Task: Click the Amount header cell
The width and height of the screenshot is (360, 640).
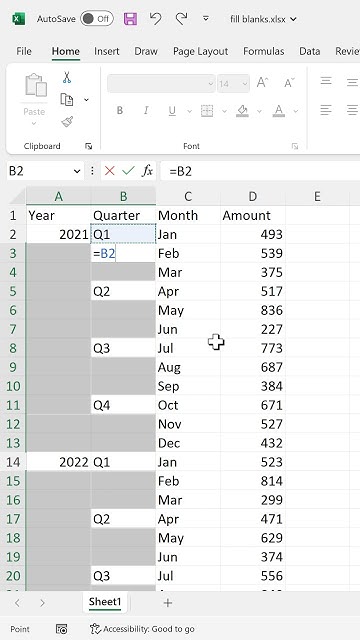Action: point(253,215)
